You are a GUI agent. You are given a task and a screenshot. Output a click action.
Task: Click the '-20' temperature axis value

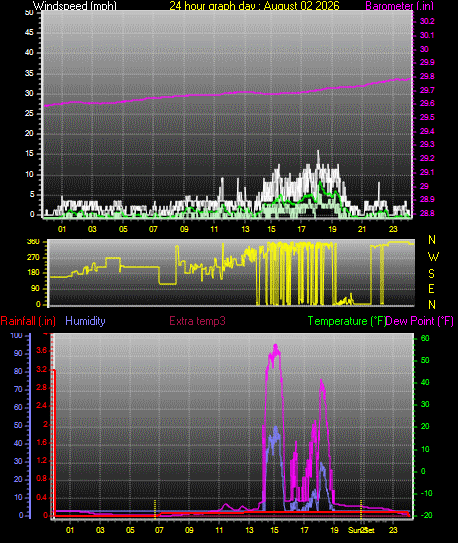coord(426,515)
